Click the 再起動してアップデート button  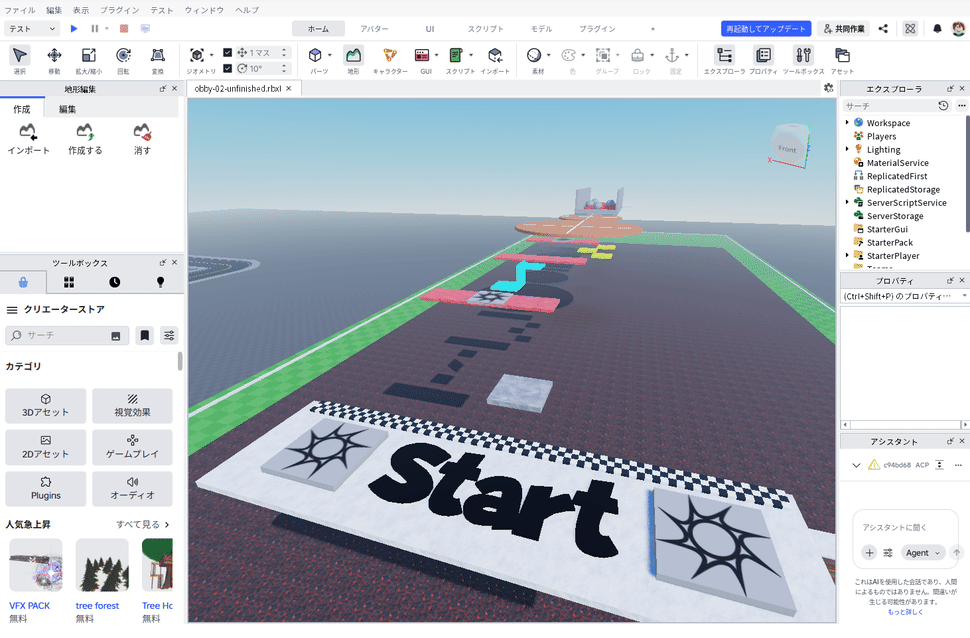(766, 28)
